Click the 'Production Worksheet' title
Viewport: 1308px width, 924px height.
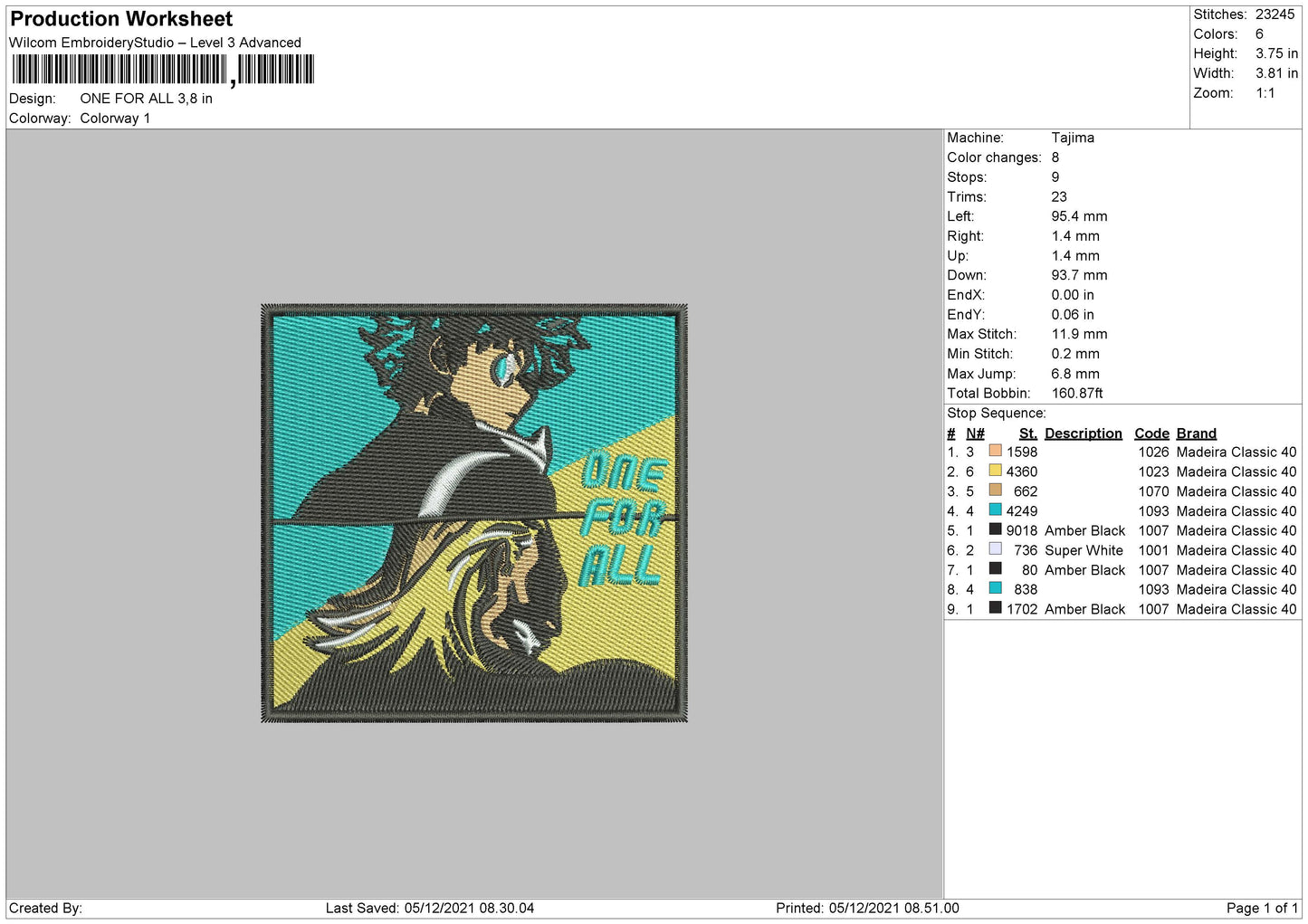121,19
